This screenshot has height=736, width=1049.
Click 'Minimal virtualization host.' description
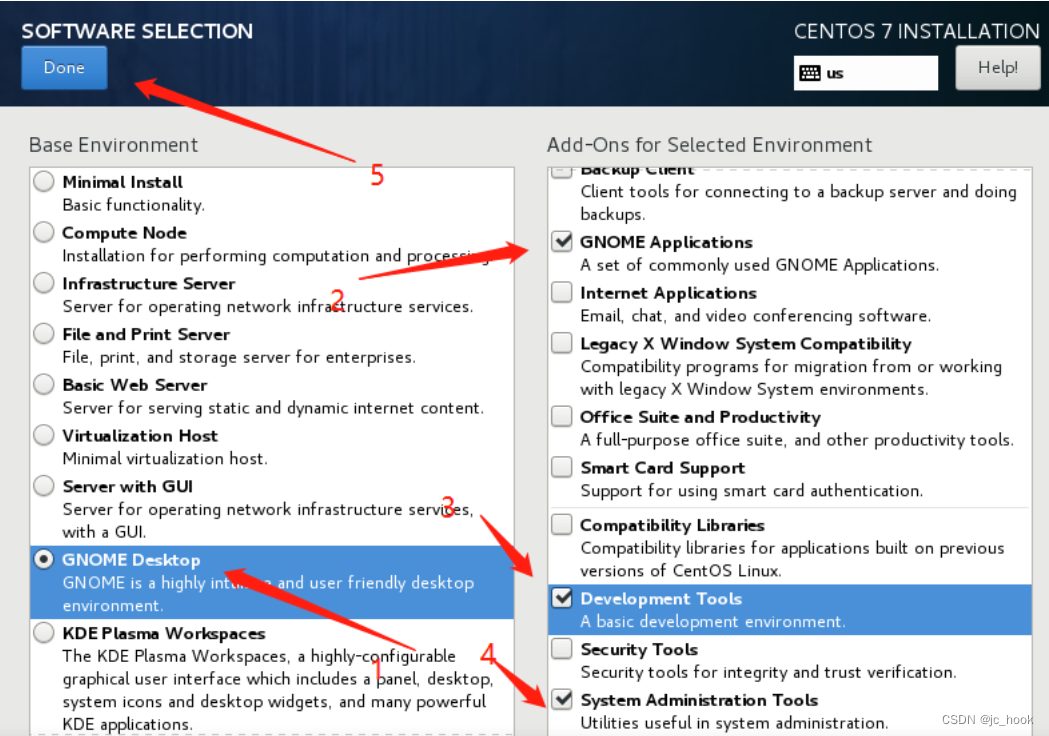point(165,458)
